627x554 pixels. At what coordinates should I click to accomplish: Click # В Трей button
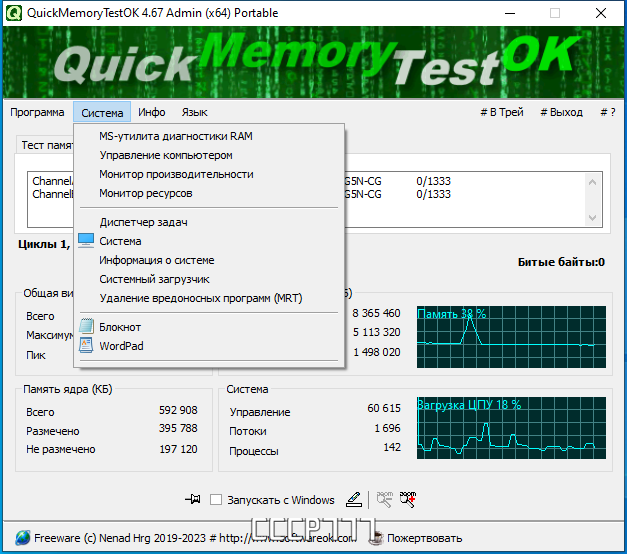[502, 112]
